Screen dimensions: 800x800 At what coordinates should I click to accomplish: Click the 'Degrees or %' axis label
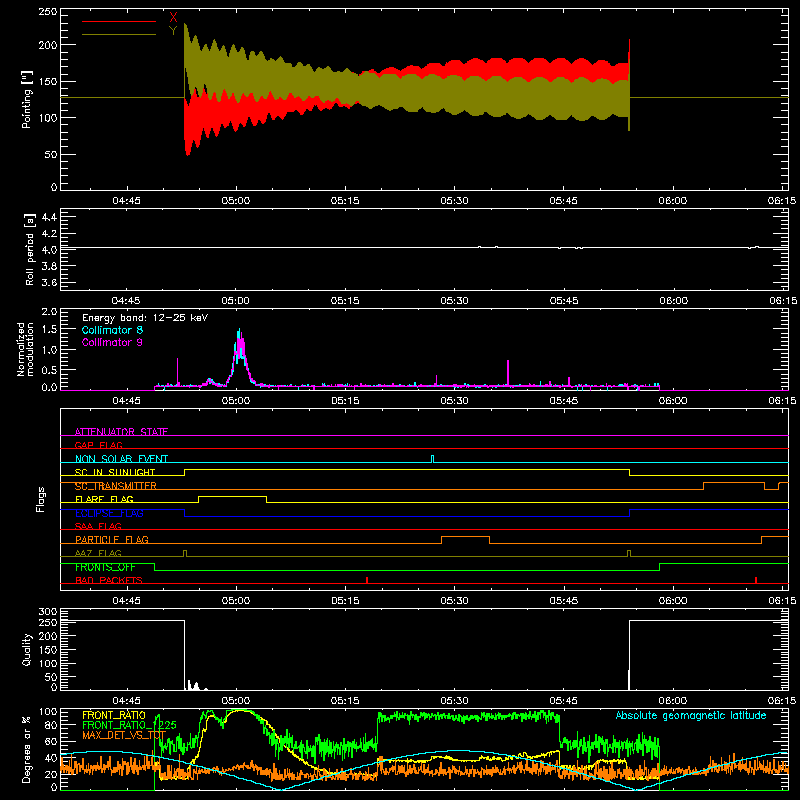click(27, 750)
